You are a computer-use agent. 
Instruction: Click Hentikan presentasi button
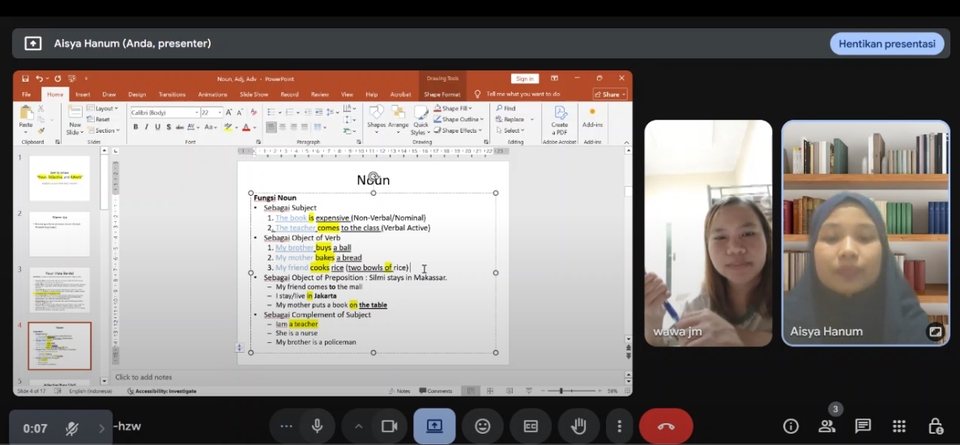pyautogui.click(x=887, y=43)
